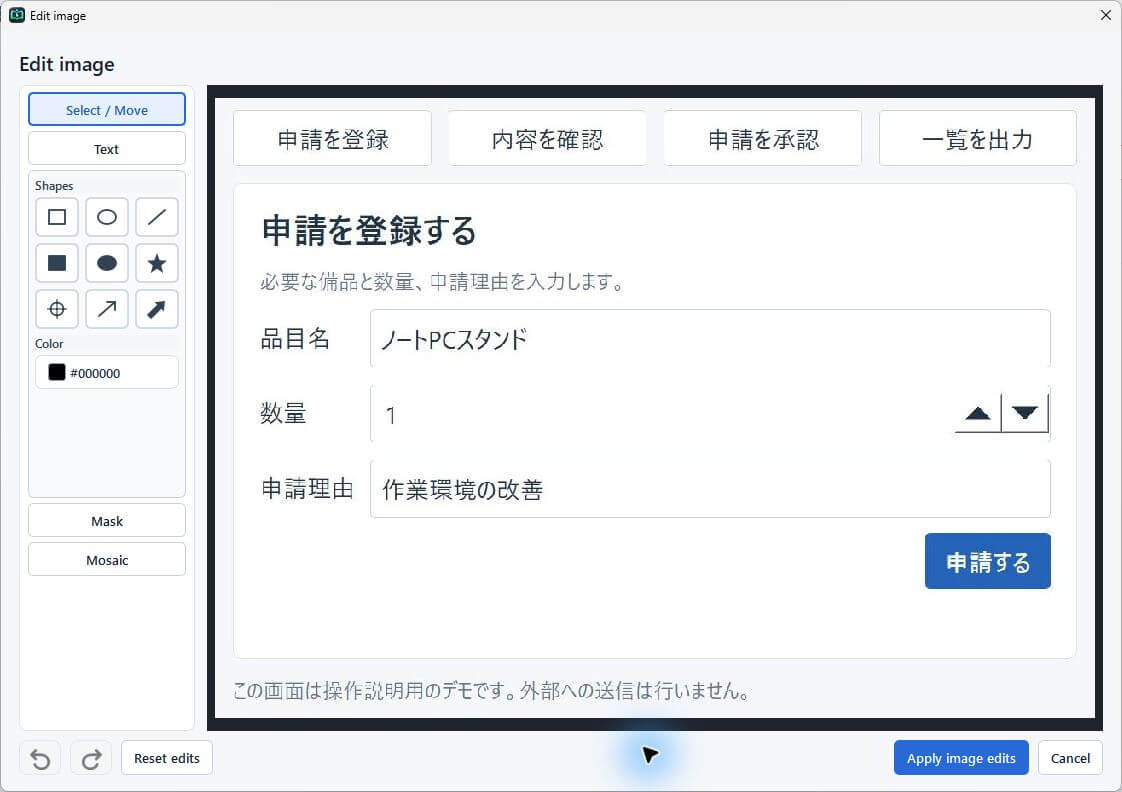Activate the Mask tool
The image size is (1122, 792).
pos(107,521)
